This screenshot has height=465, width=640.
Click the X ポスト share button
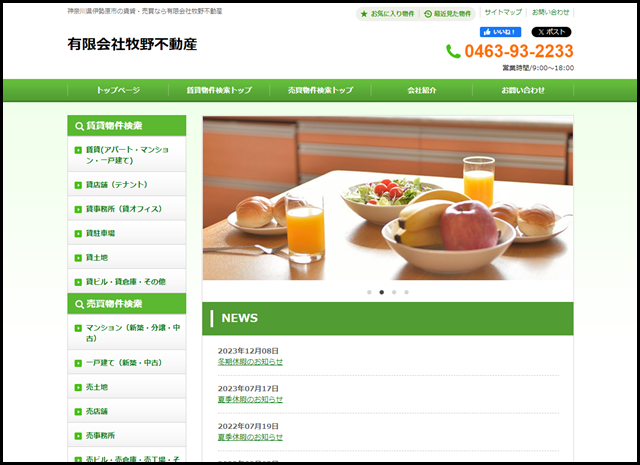tap(551, 32)
